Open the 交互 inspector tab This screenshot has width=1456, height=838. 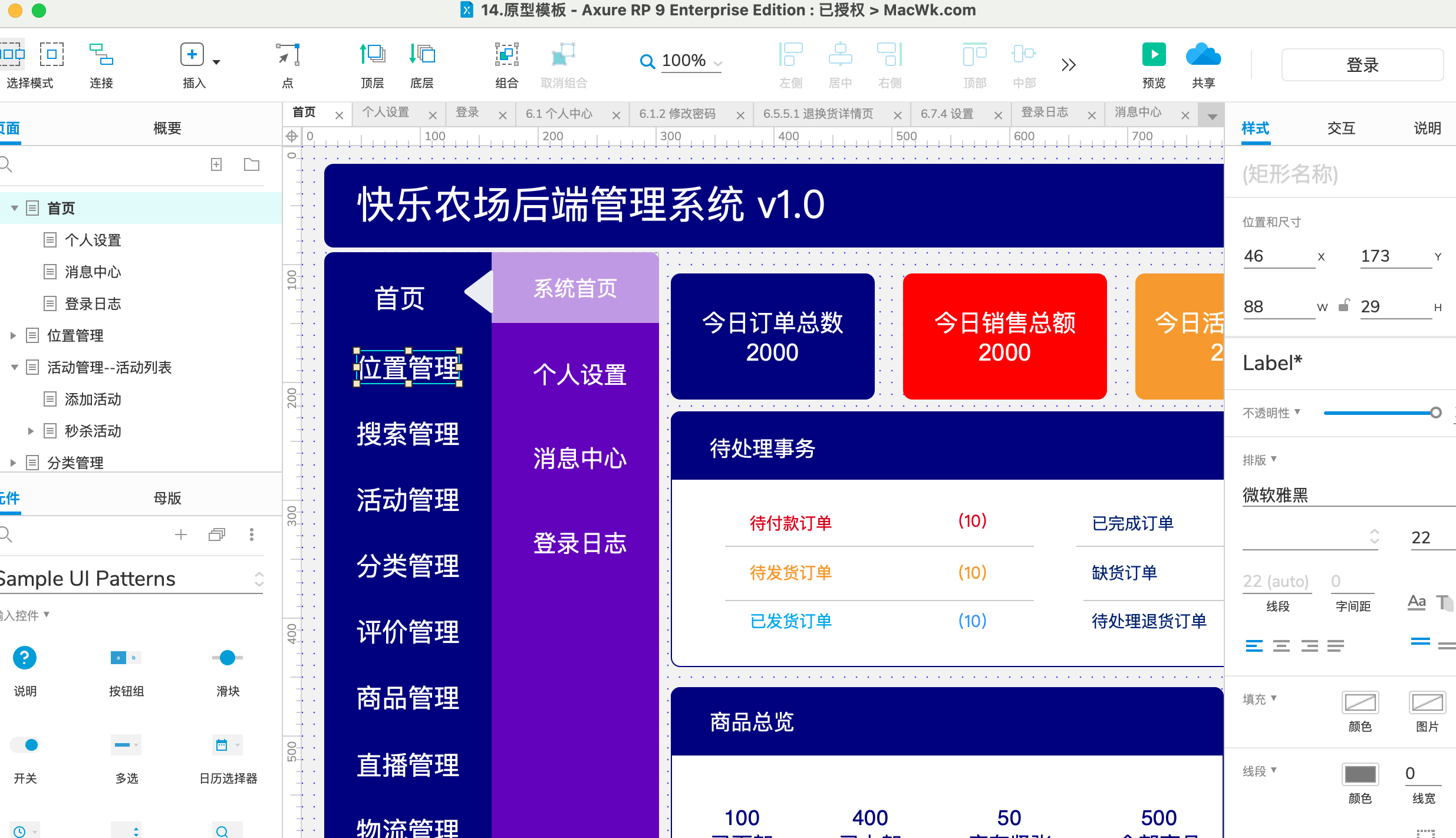(x=1341, y=128)
